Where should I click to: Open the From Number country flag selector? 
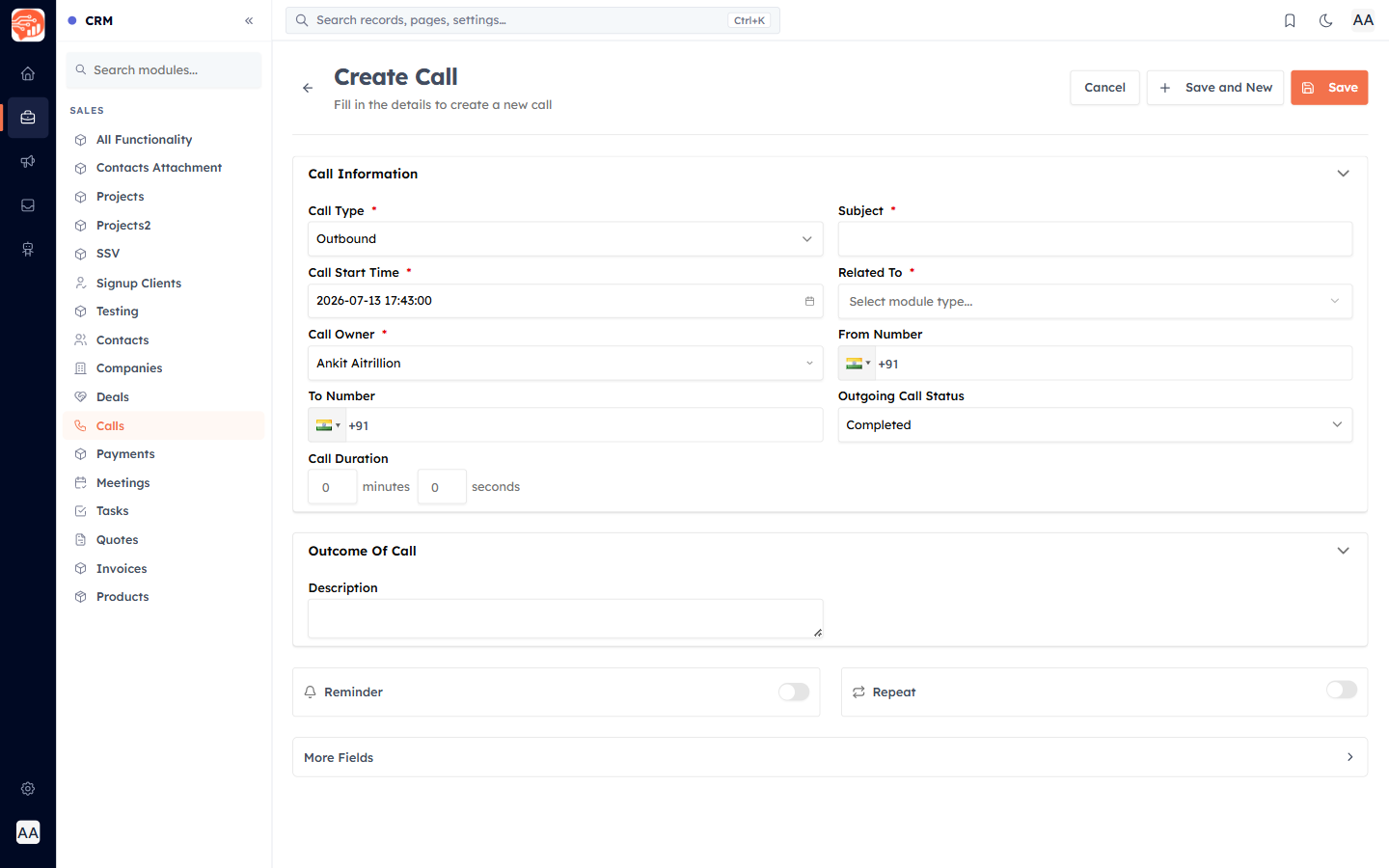858,364
